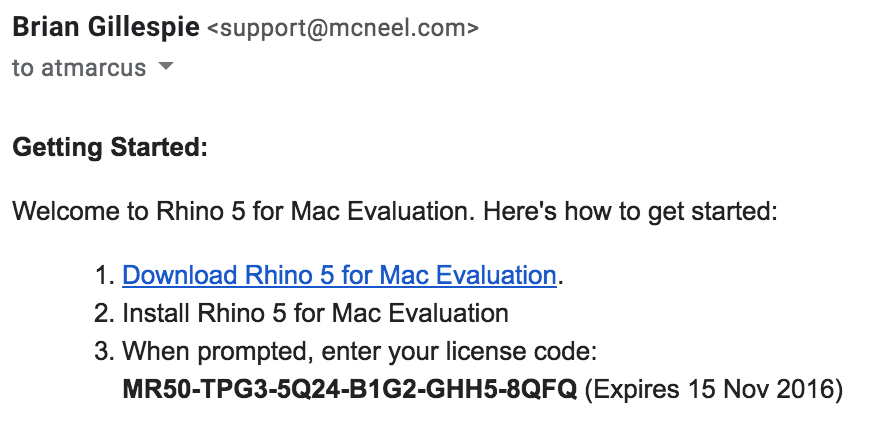884x426 pixels.
Task: Show details dropdown arrow beside atmarcus
Action: click(x=165, y=66)
